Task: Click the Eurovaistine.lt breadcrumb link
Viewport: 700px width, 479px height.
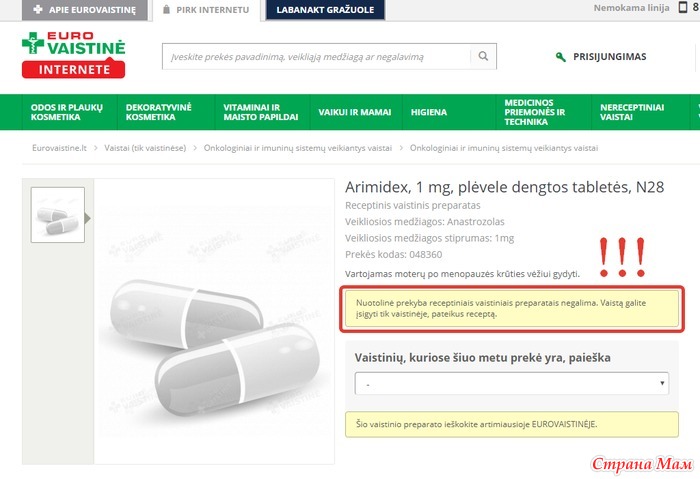Action: tap(59, 148)
